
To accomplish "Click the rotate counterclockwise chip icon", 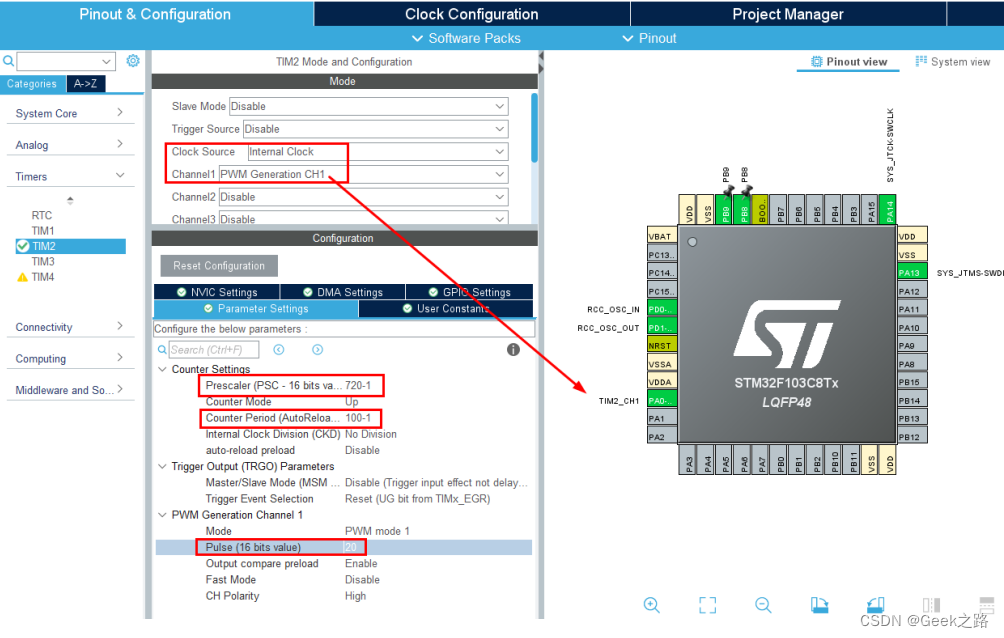I will pos(875,605).
